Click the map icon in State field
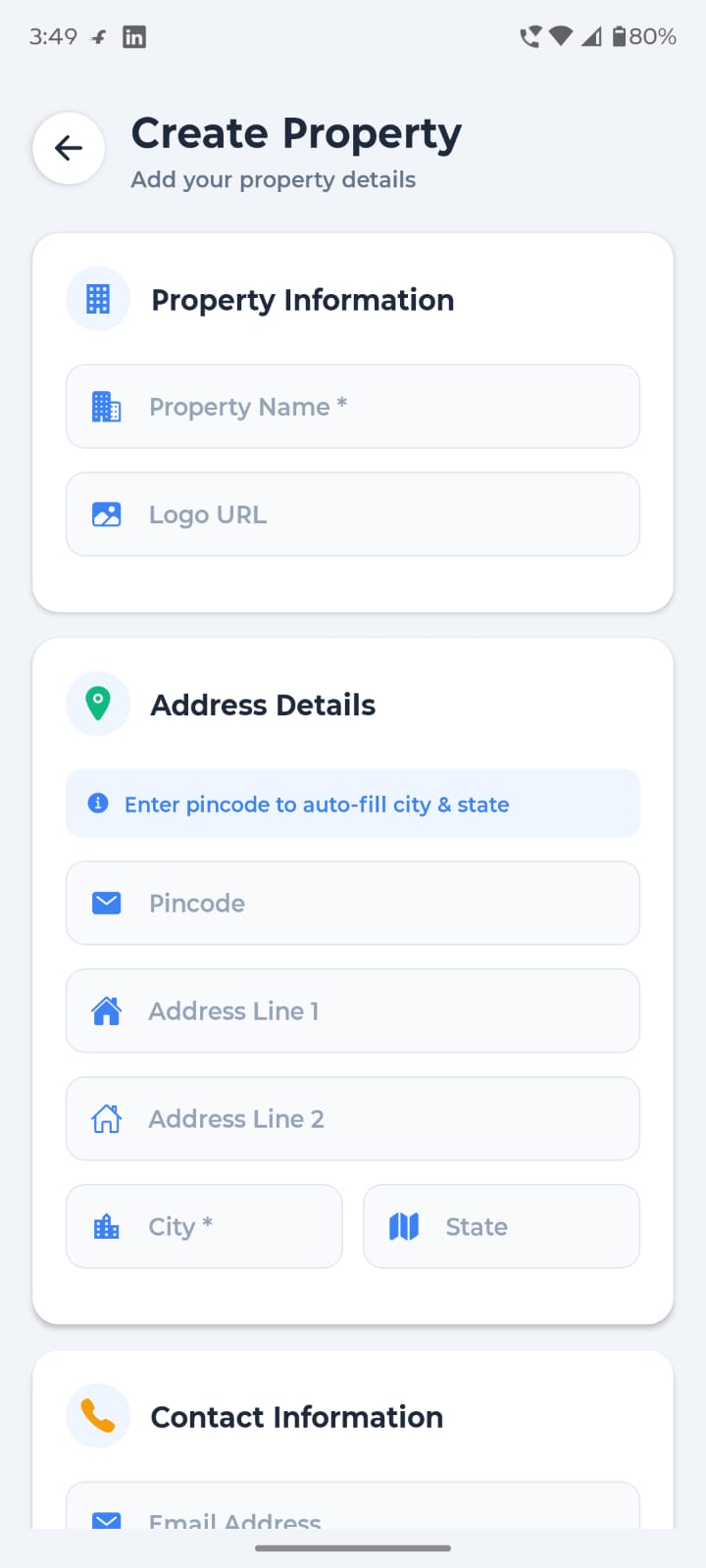Viewport: 706px width, 1568px height. (x=404, y=1226)
